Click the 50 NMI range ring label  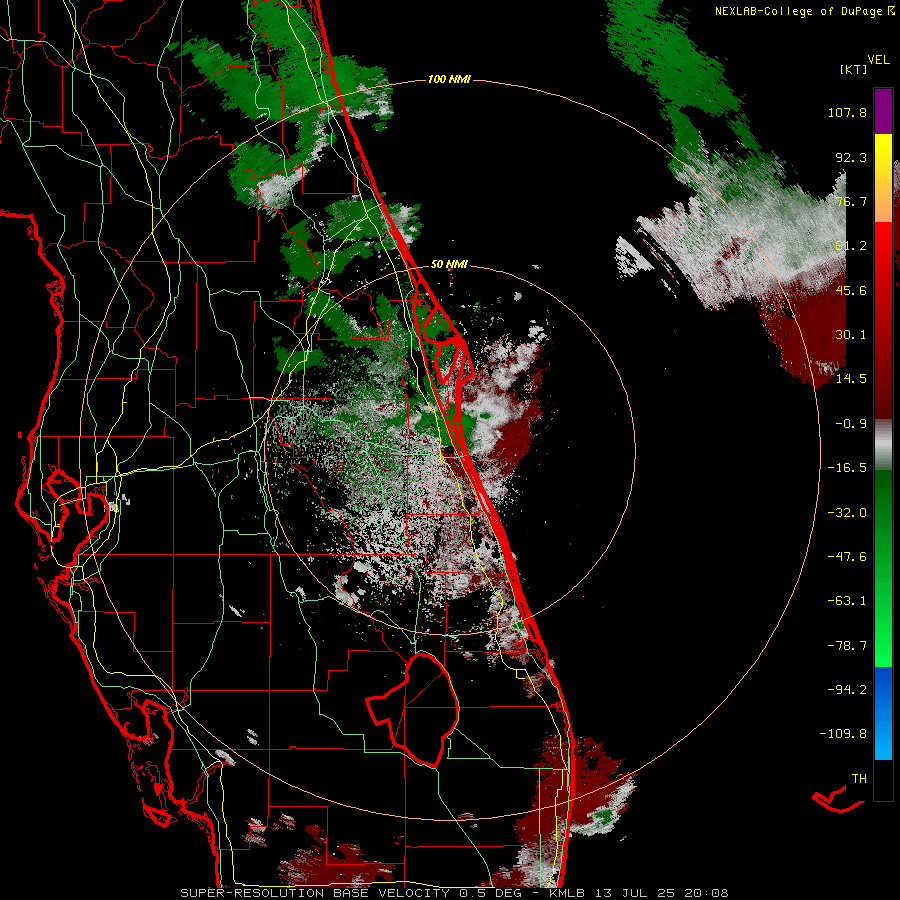pos(449,265)
